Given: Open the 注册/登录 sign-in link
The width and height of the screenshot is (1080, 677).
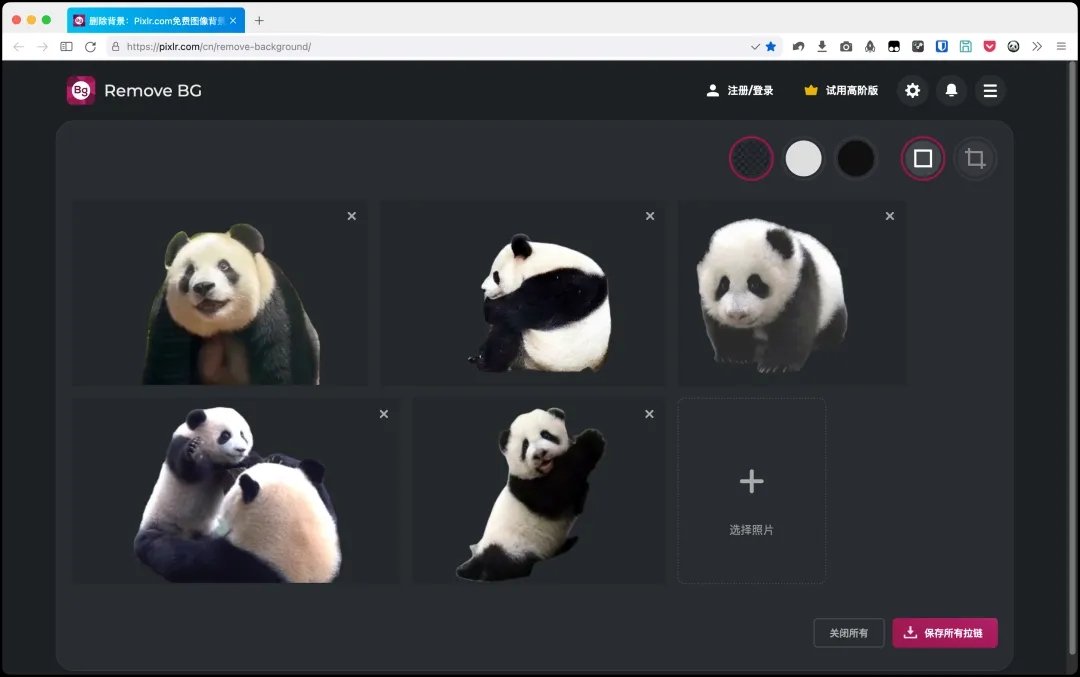Looking at the screenshot, I should [740, 91].
